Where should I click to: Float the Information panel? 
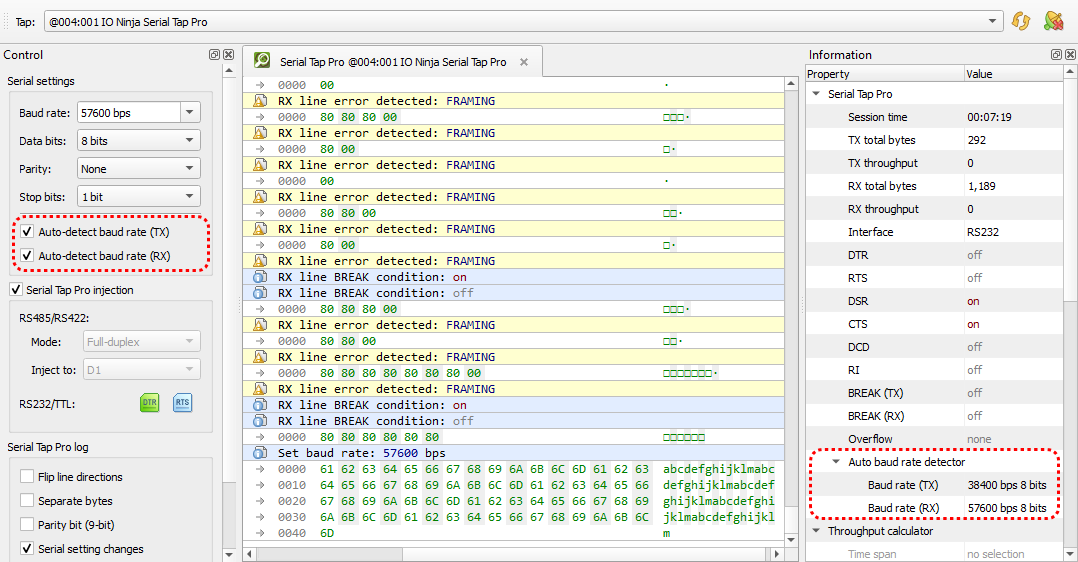[1056, 55]
